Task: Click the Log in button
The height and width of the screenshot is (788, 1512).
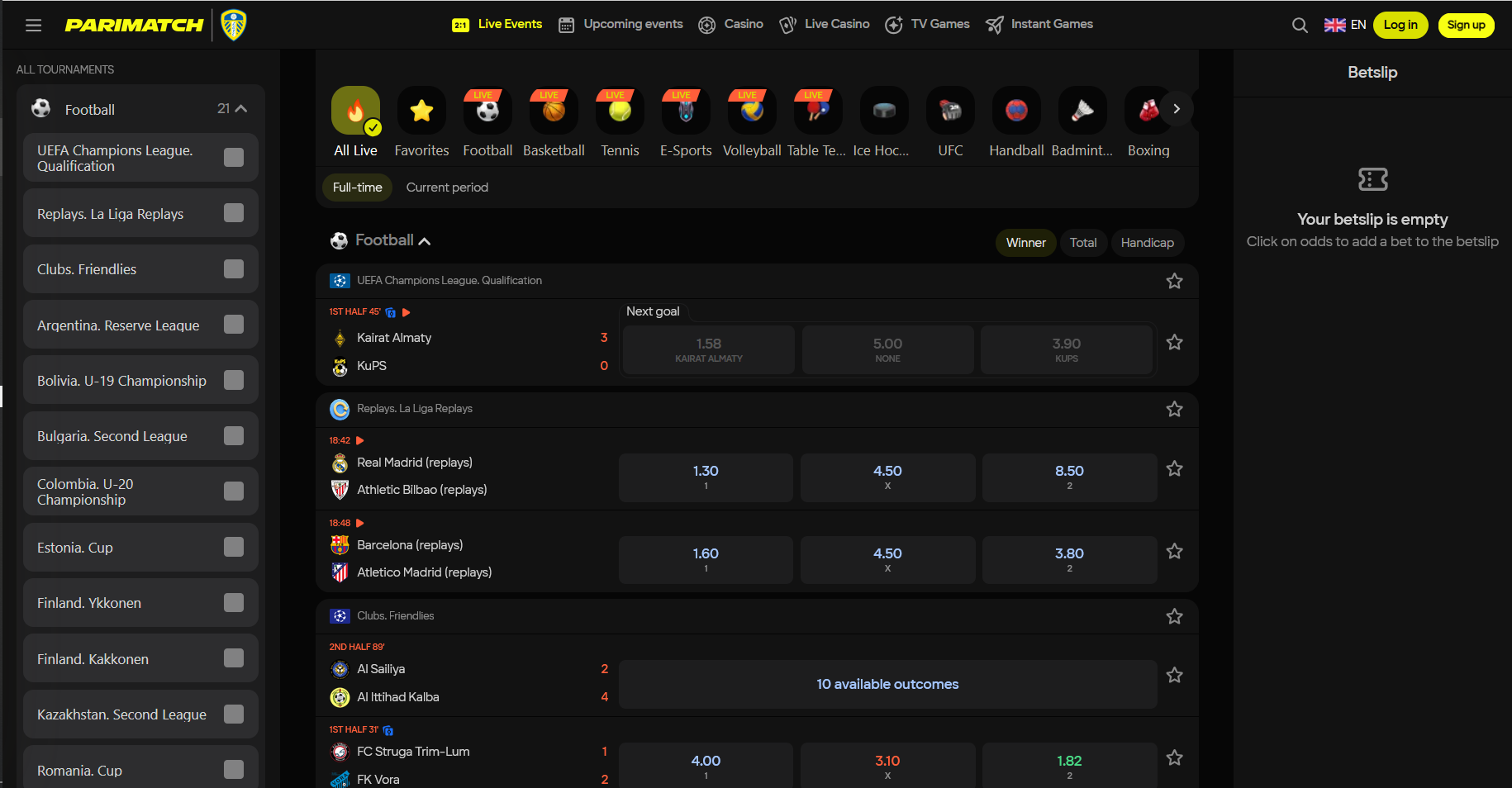Action: (x=1400, y=25)
